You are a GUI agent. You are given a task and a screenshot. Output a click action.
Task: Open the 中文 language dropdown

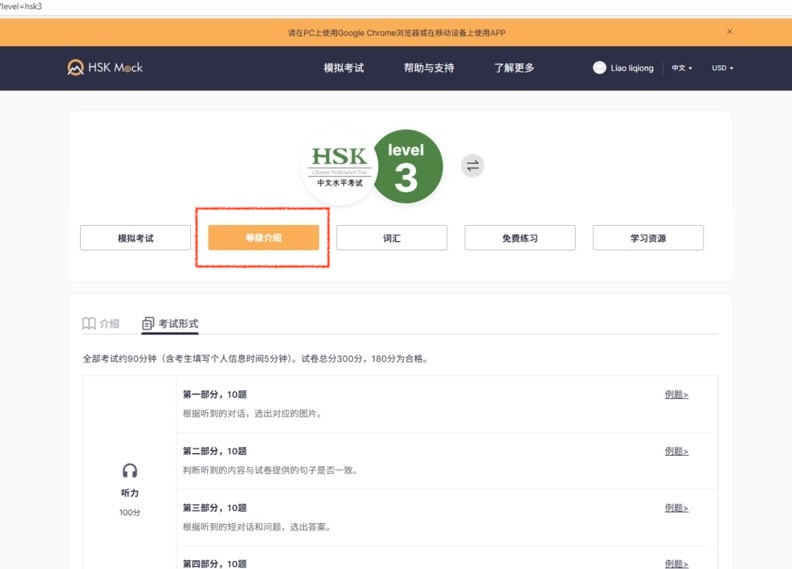tap(681, 68)
